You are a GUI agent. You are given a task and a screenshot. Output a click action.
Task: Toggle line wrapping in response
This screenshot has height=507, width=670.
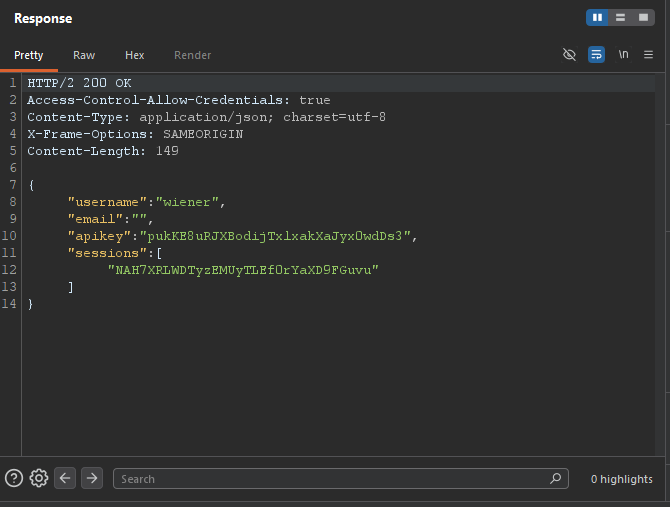tap(596, 55)
